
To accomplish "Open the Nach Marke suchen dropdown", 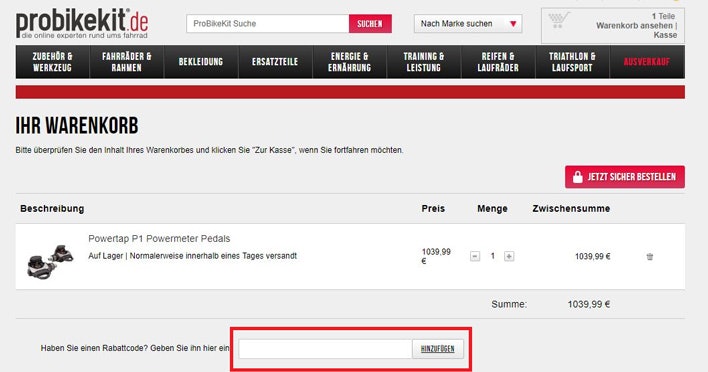I will tap(468, 23).
